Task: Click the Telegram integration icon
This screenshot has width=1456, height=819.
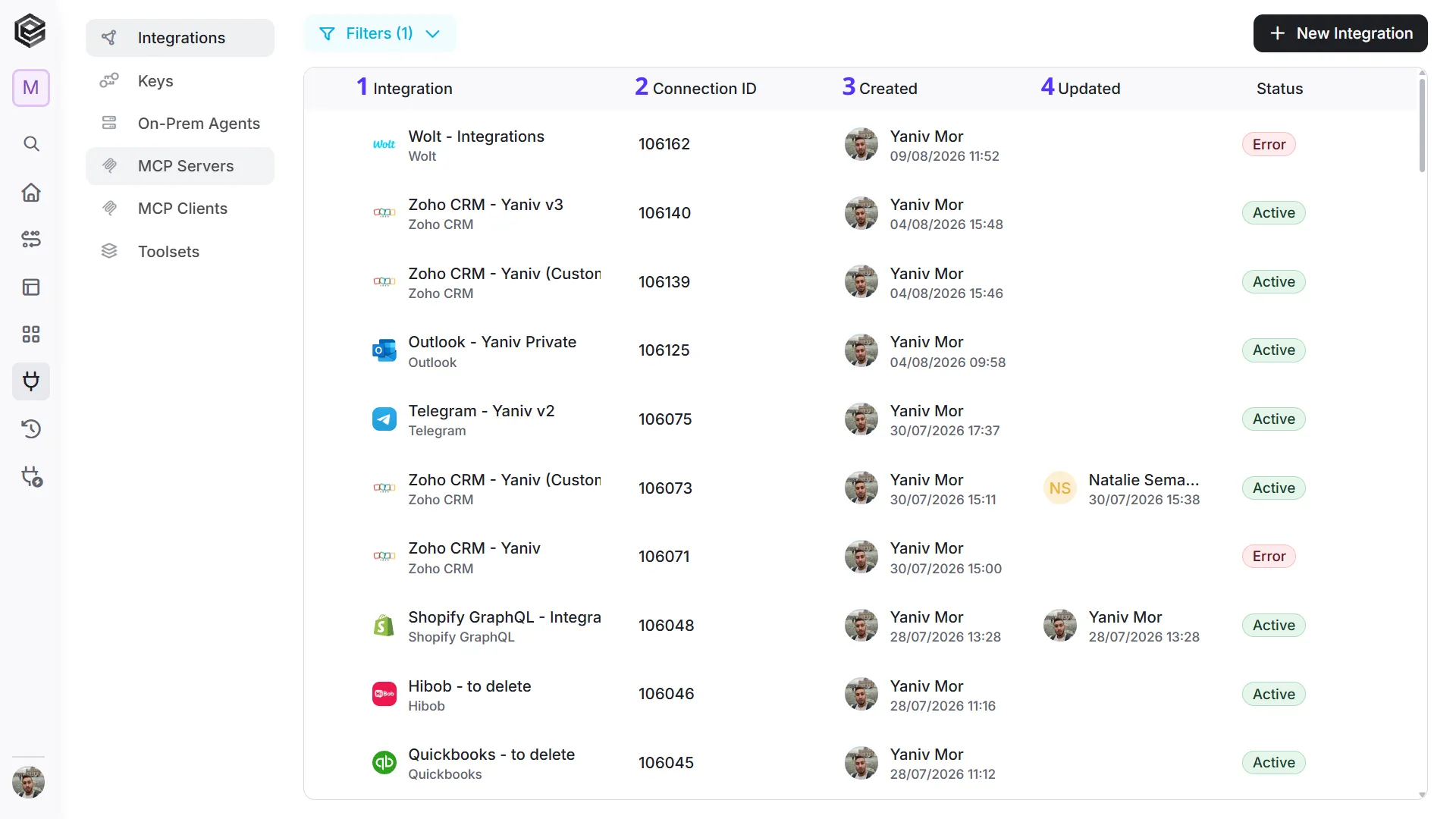Action: 384,419
